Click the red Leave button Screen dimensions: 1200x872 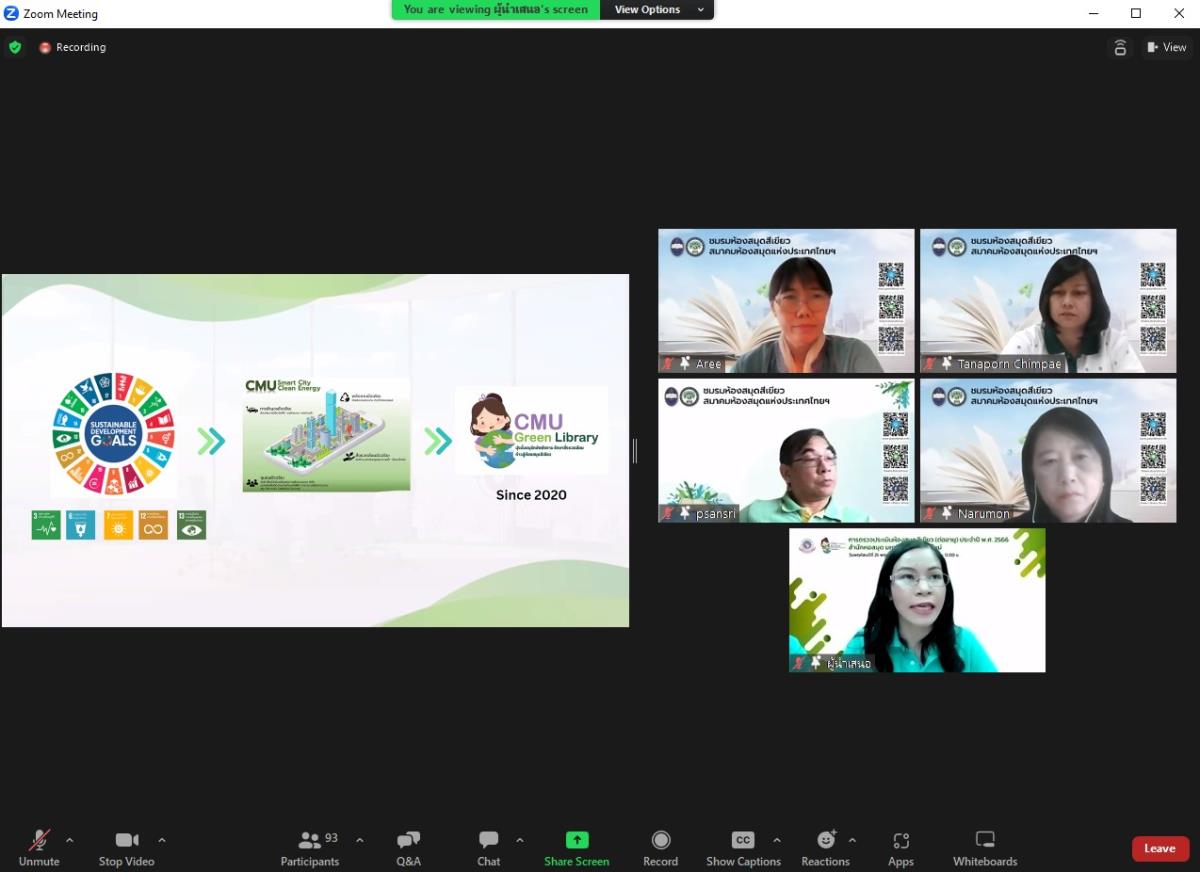[1160, 848]
